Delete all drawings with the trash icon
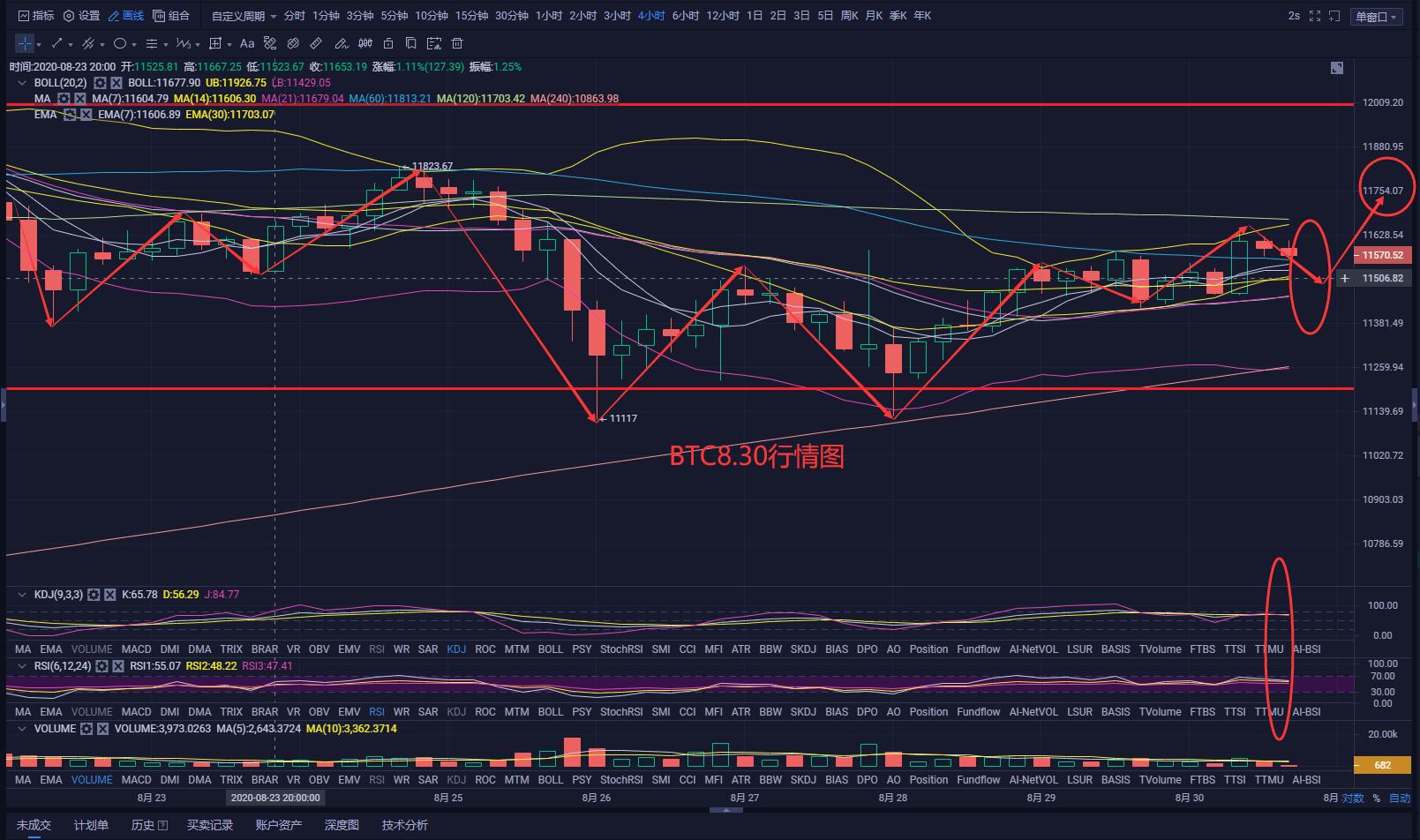Image resolution: width=1420 pixels, height=840 pixels. tap(457, 43)
